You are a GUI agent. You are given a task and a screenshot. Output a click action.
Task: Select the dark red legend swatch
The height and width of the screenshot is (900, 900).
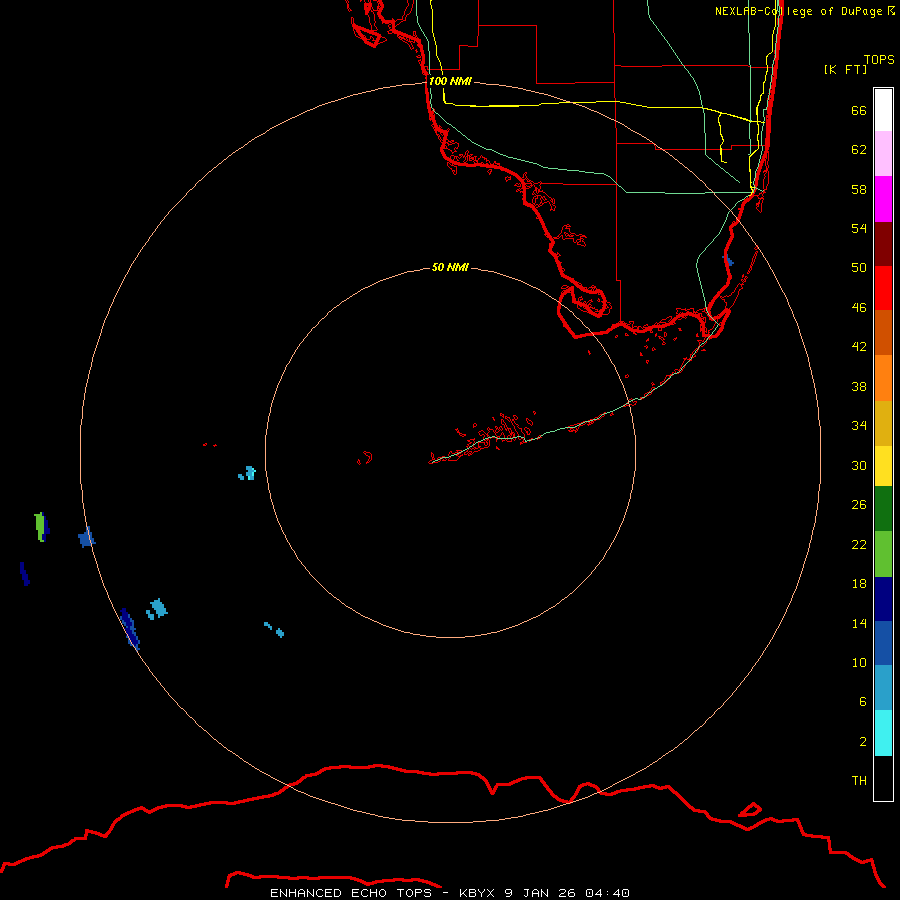(x=883, y=244)
